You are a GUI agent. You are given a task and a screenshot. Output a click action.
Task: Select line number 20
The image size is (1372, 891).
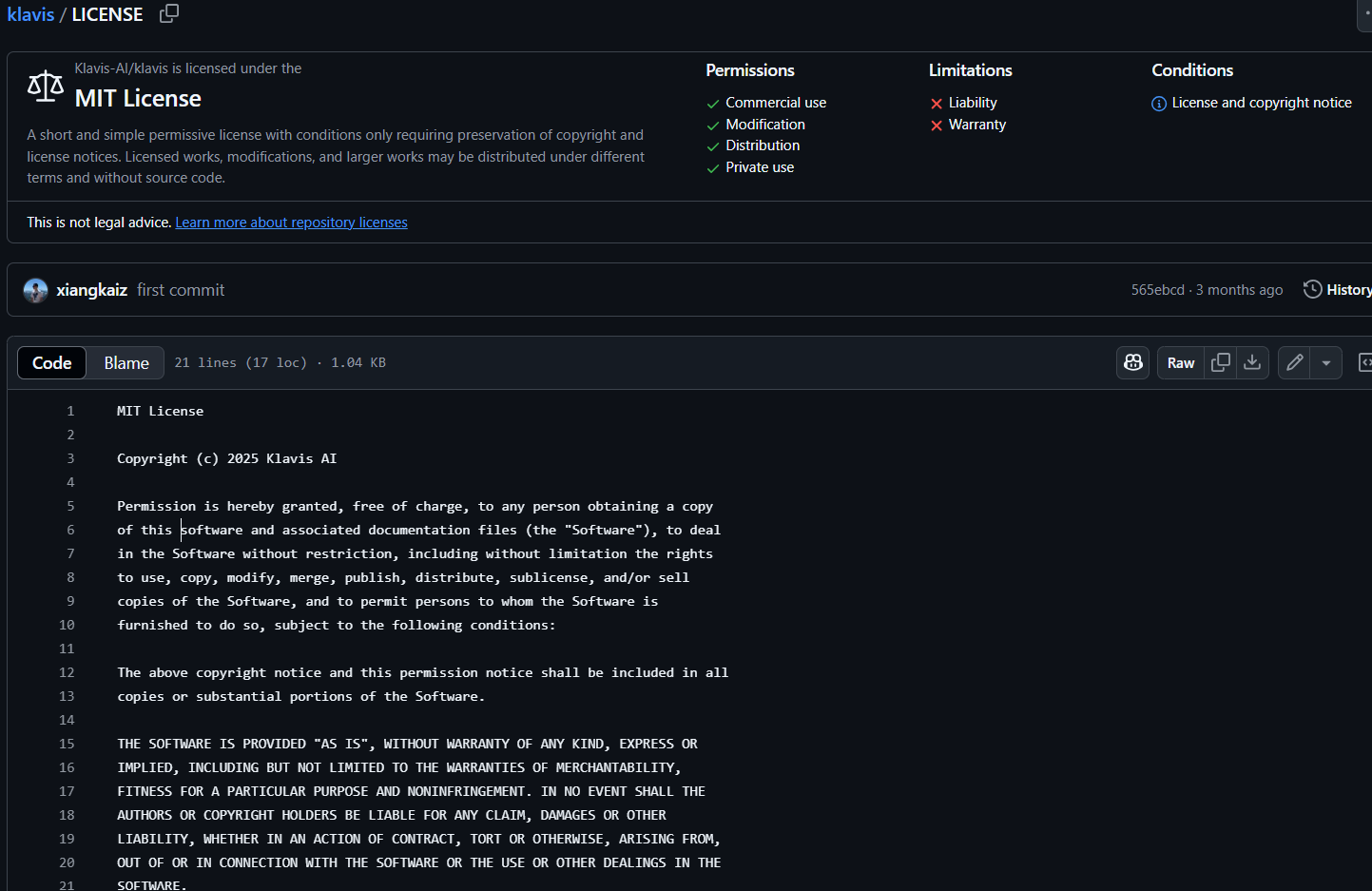[x=67, y=862]
